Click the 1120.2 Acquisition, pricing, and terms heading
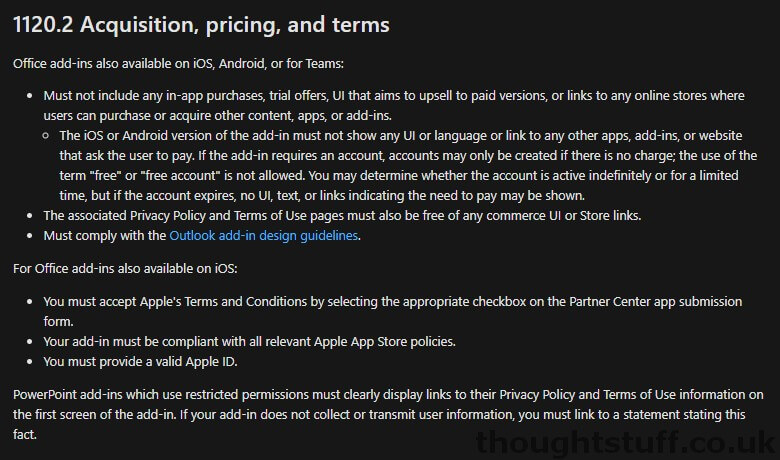 pyautogui.click(x=201, y=25)
